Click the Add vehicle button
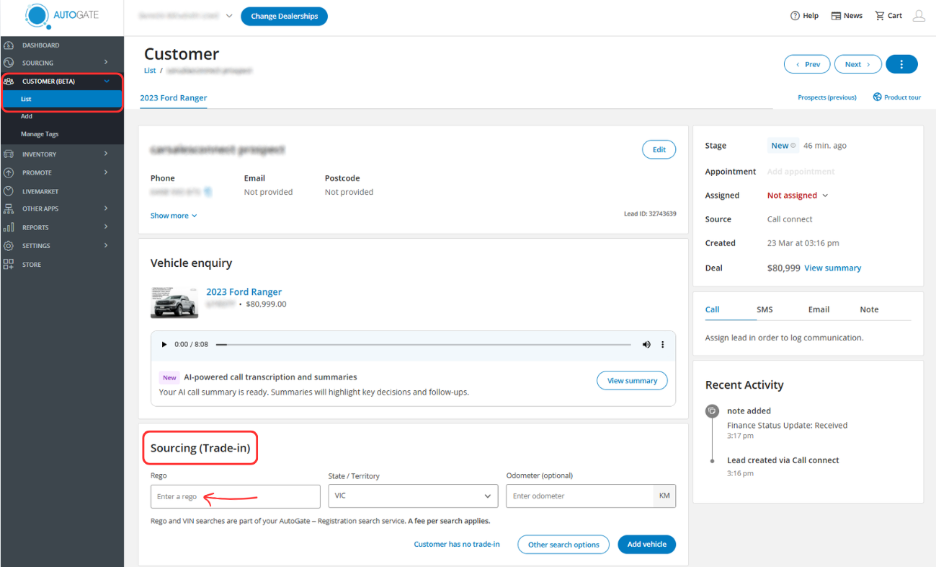Image resolution: width=936 pixels, height=567 pixels. coord(645,544)
